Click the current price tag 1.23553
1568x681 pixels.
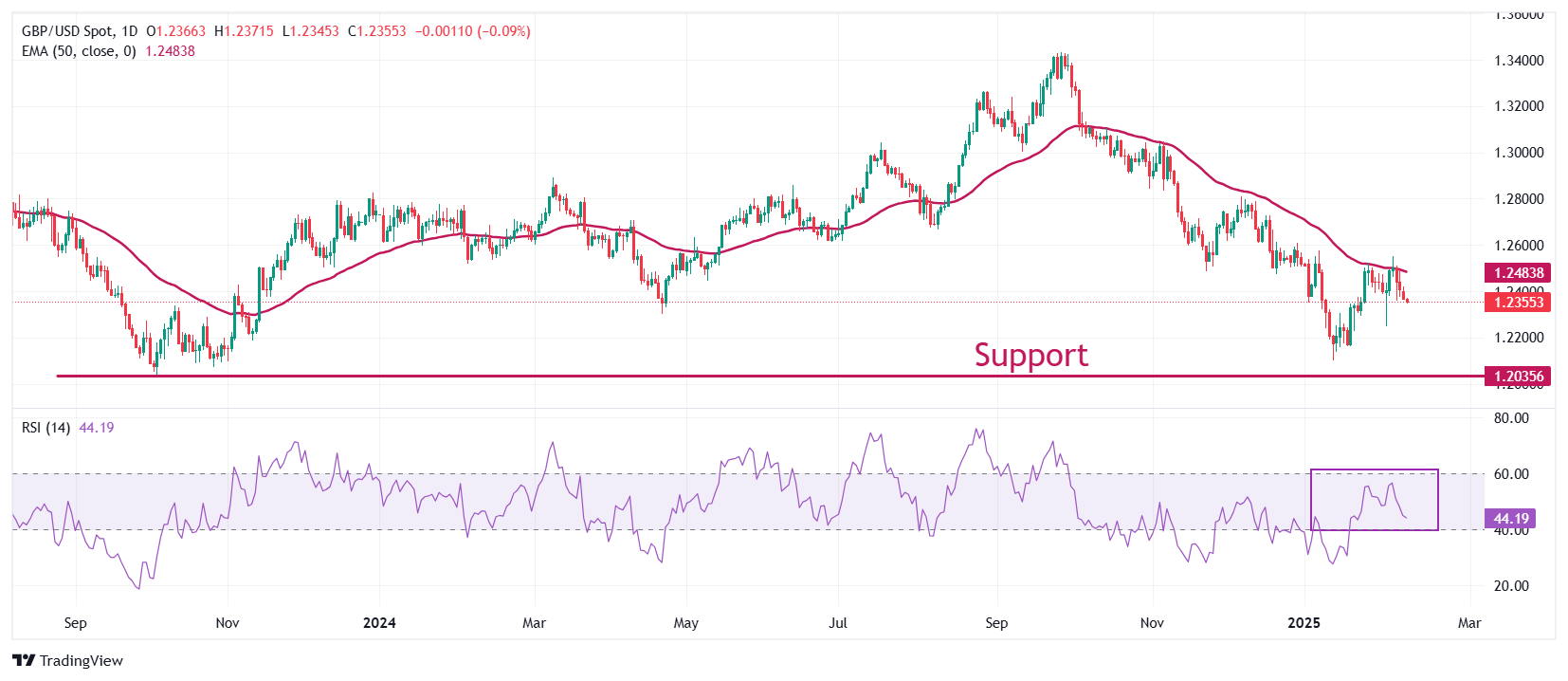tap(1518, 303)
